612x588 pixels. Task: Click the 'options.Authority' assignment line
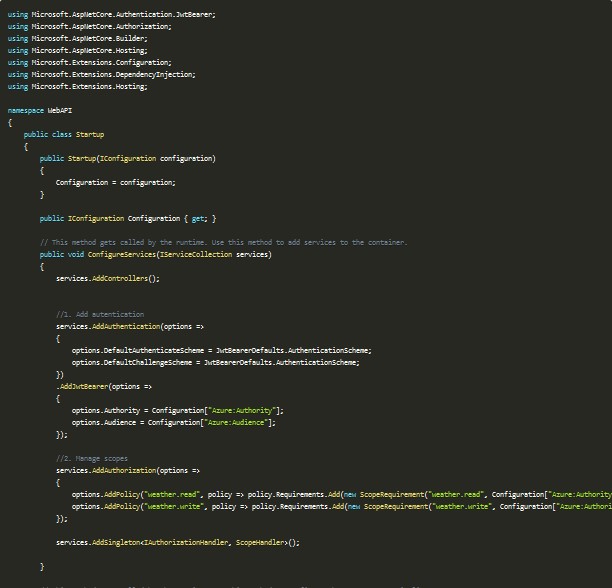178,410
